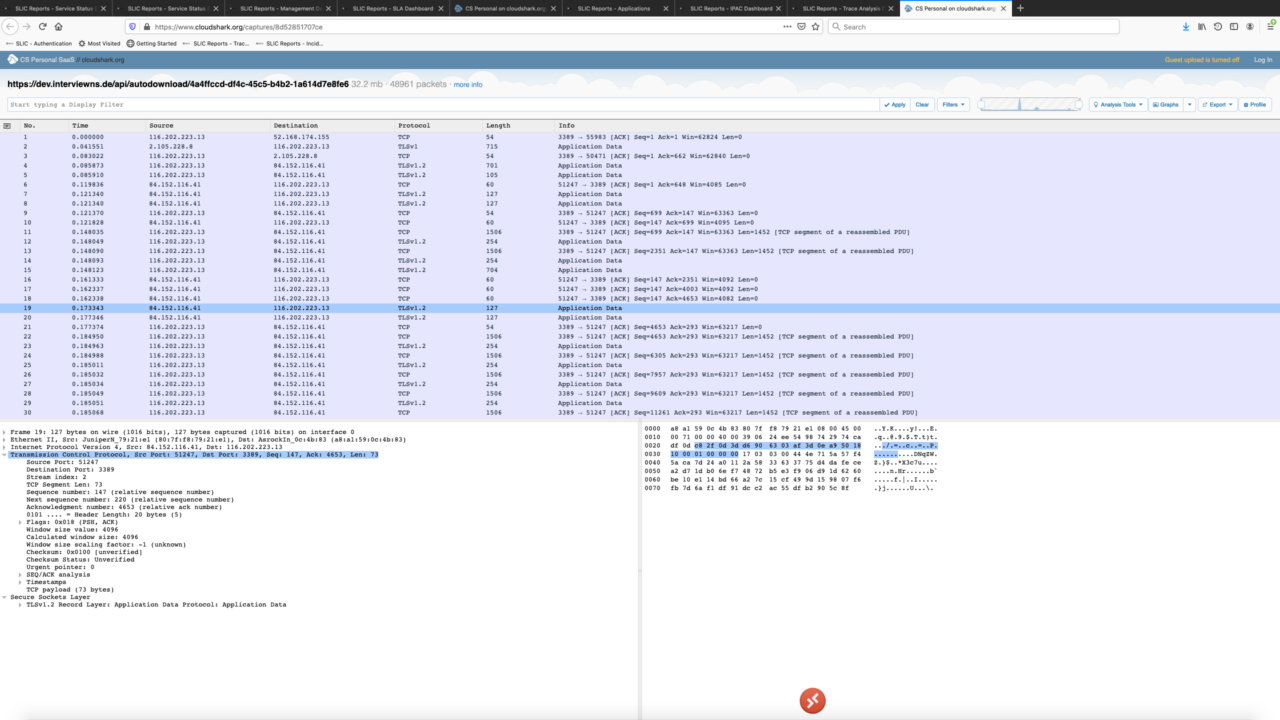The width and height of the screenshot is (1280, 720).
Task: Switch to SLIC Reports - Applications tab
Action: click(x=619, y=8)
